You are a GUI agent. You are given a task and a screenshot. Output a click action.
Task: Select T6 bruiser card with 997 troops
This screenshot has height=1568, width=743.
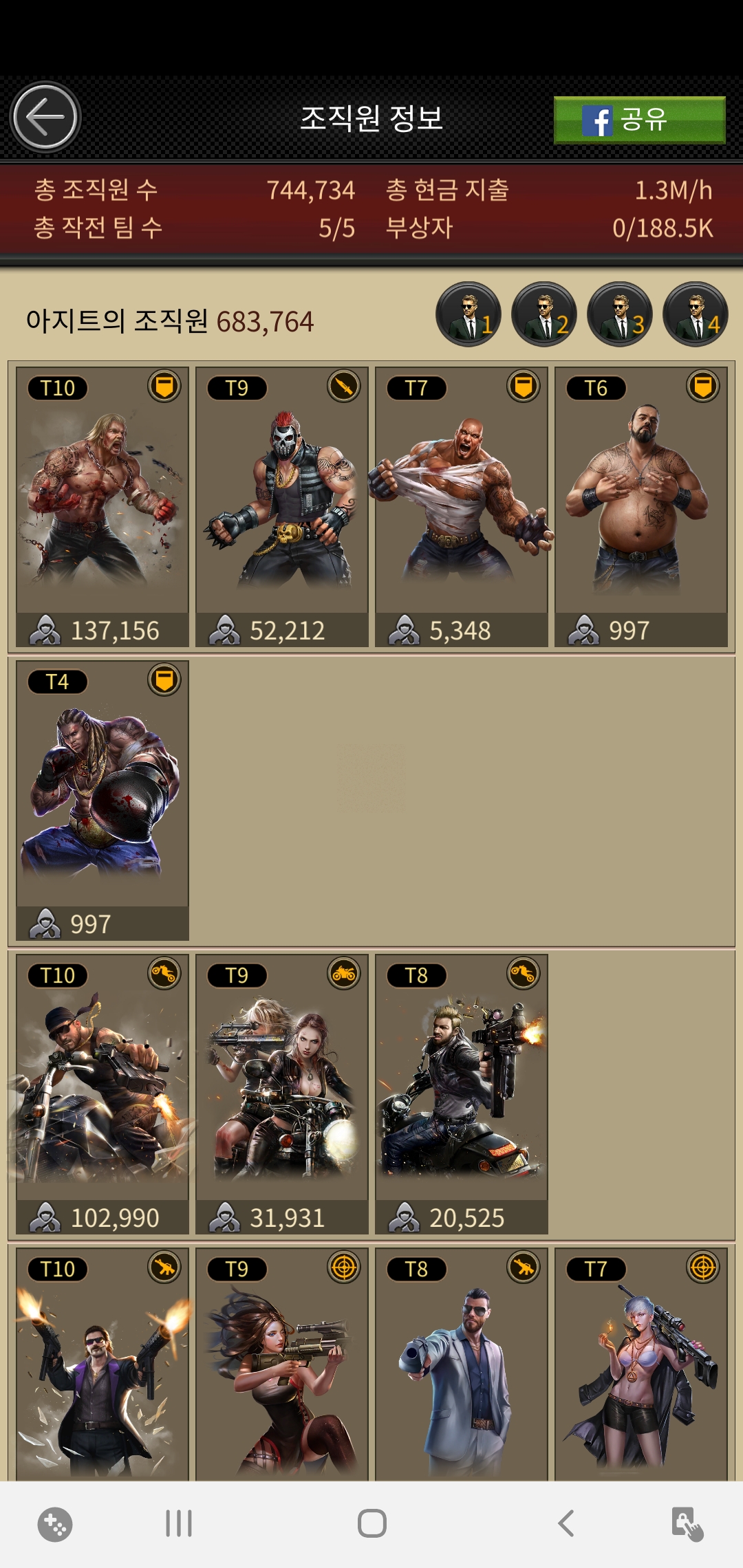coord(641,507)
